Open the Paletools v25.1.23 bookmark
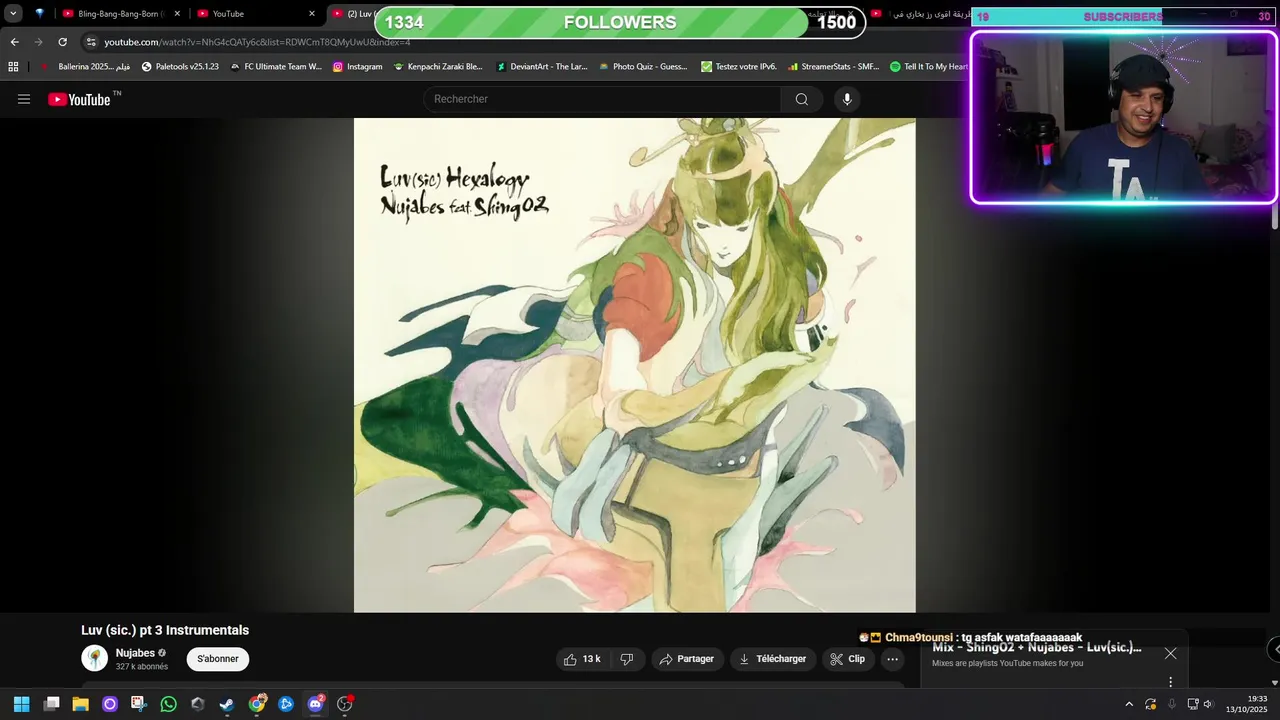 pyautogui.click(x=180, y=67)
